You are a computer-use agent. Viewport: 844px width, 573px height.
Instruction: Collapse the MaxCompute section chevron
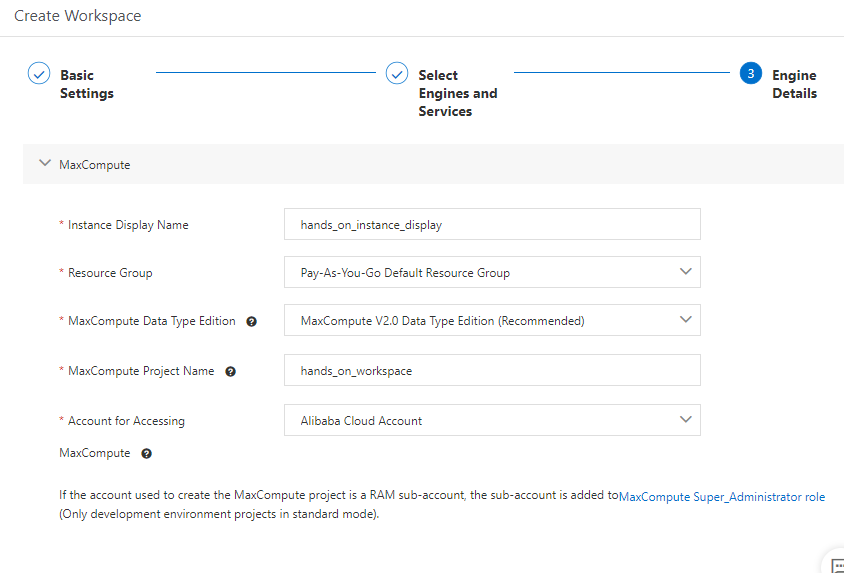44,163
